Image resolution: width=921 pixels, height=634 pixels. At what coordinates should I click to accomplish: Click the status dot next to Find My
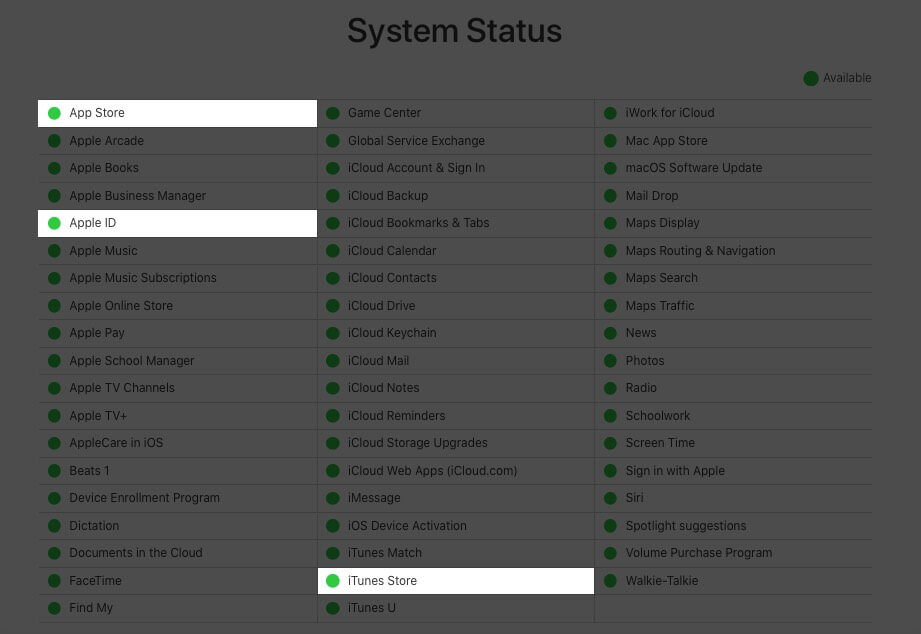click(x=54, y=608)
